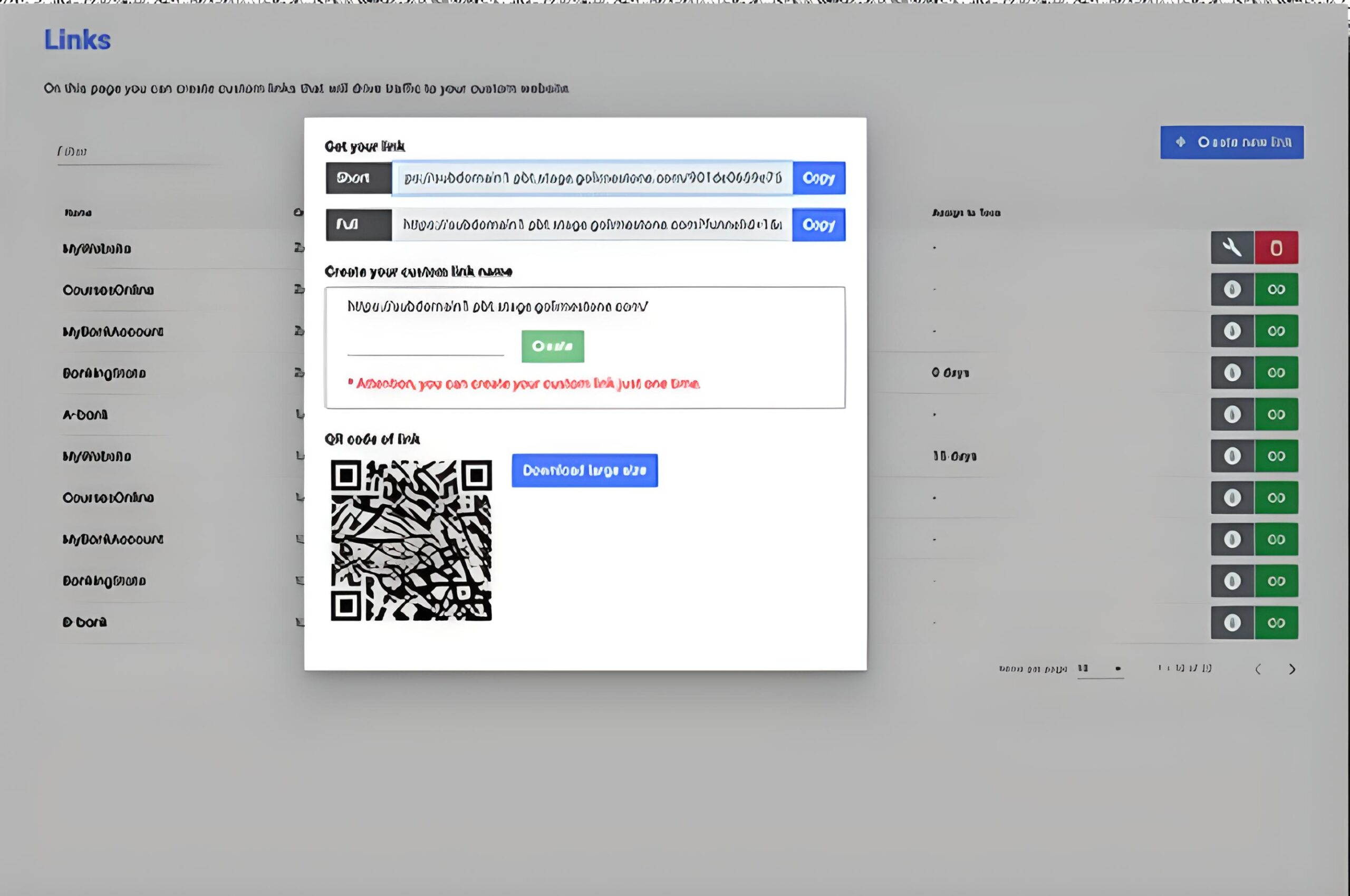Click the green link icon in the third row
This screenshot has width=1350, height=896.
click(1276, 331)
